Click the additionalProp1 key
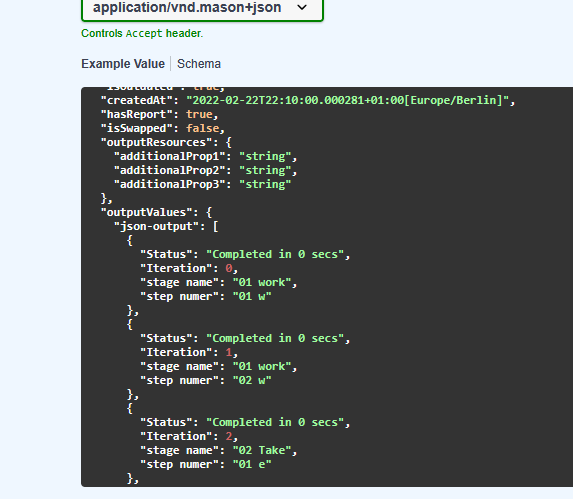The width and height of the screenshot is (573, 499). [x=169, y=156]
